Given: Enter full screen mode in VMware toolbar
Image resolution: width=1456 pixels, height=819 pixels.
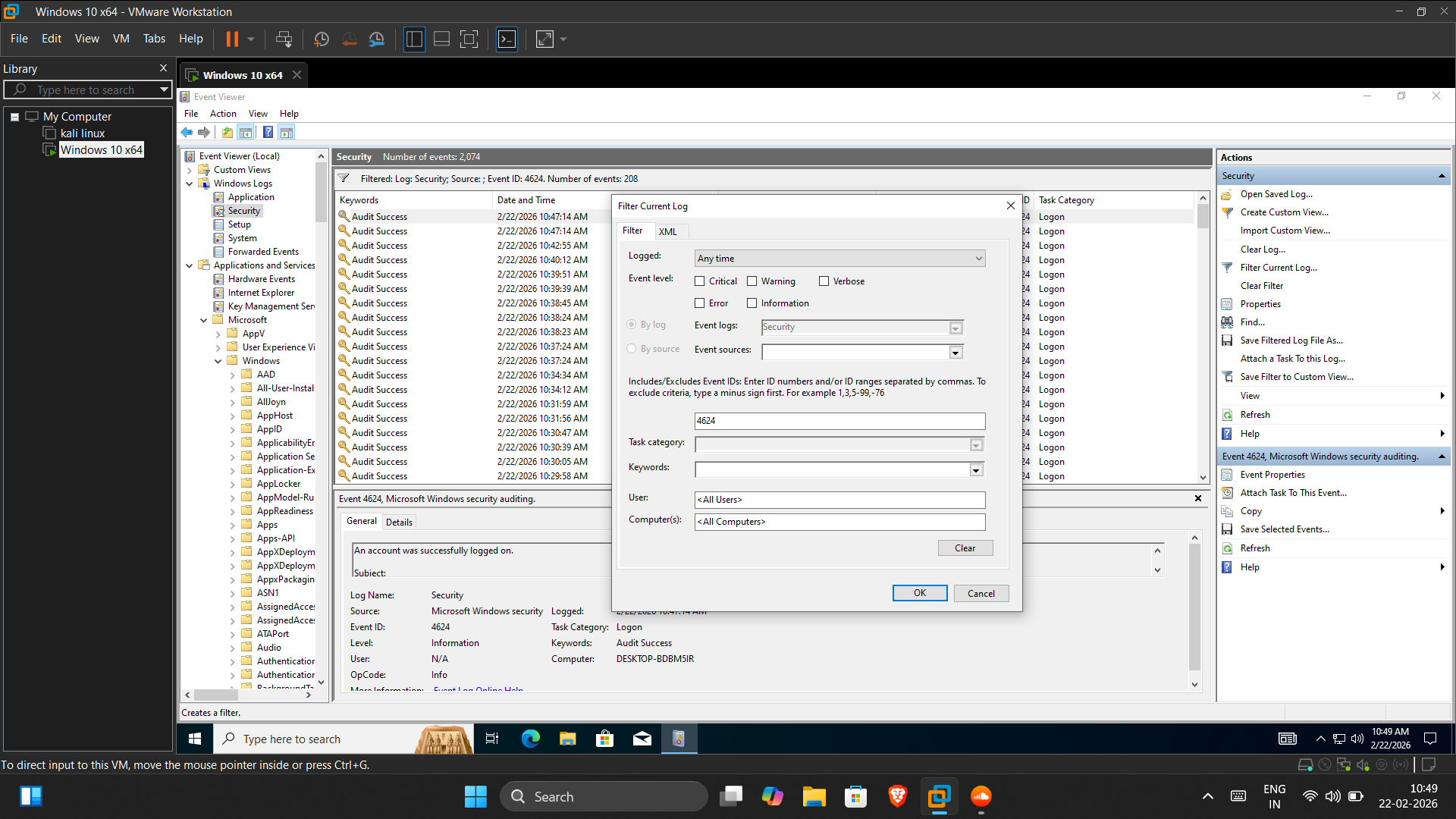Looking at the screenshot, I should [469, 39].
